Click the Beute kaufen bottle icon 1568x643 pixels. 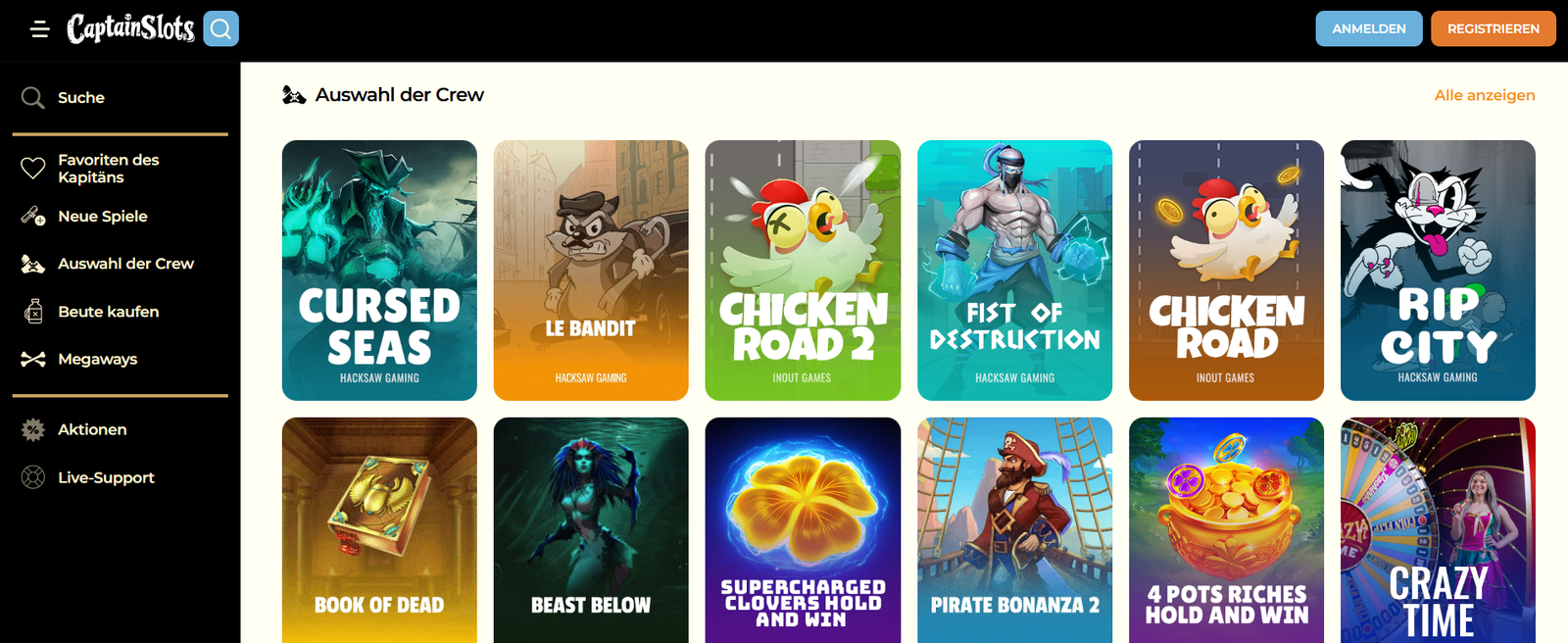[33, 312]
